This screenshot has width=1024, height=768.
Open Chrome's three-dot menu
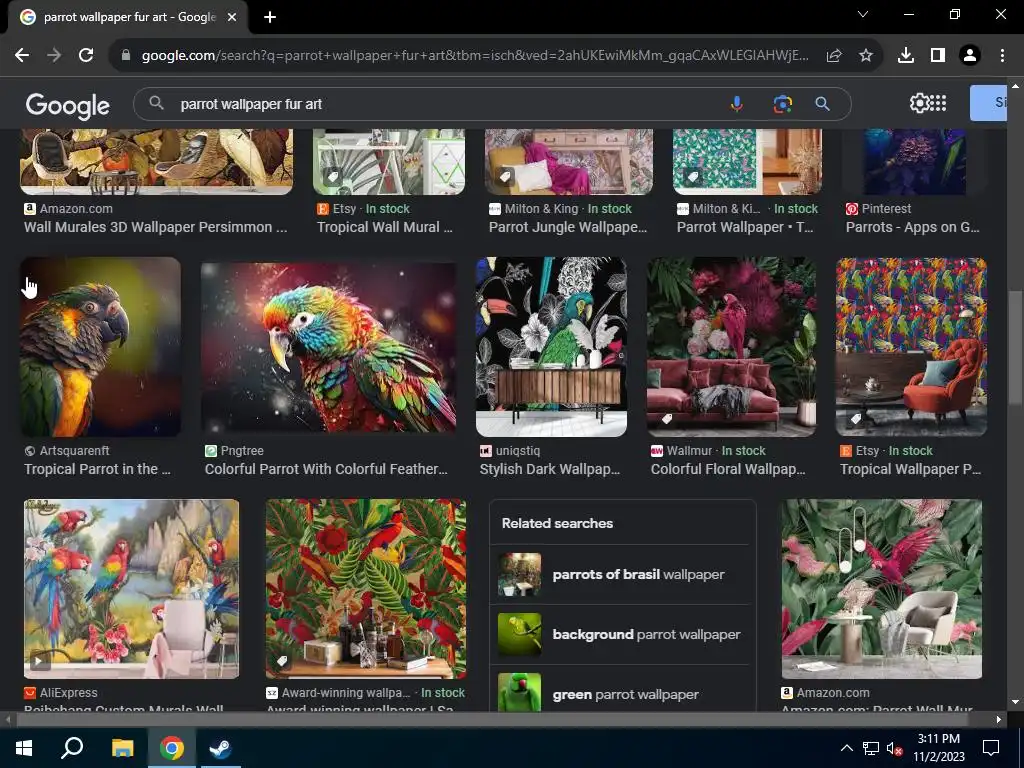click(1002, 56)
